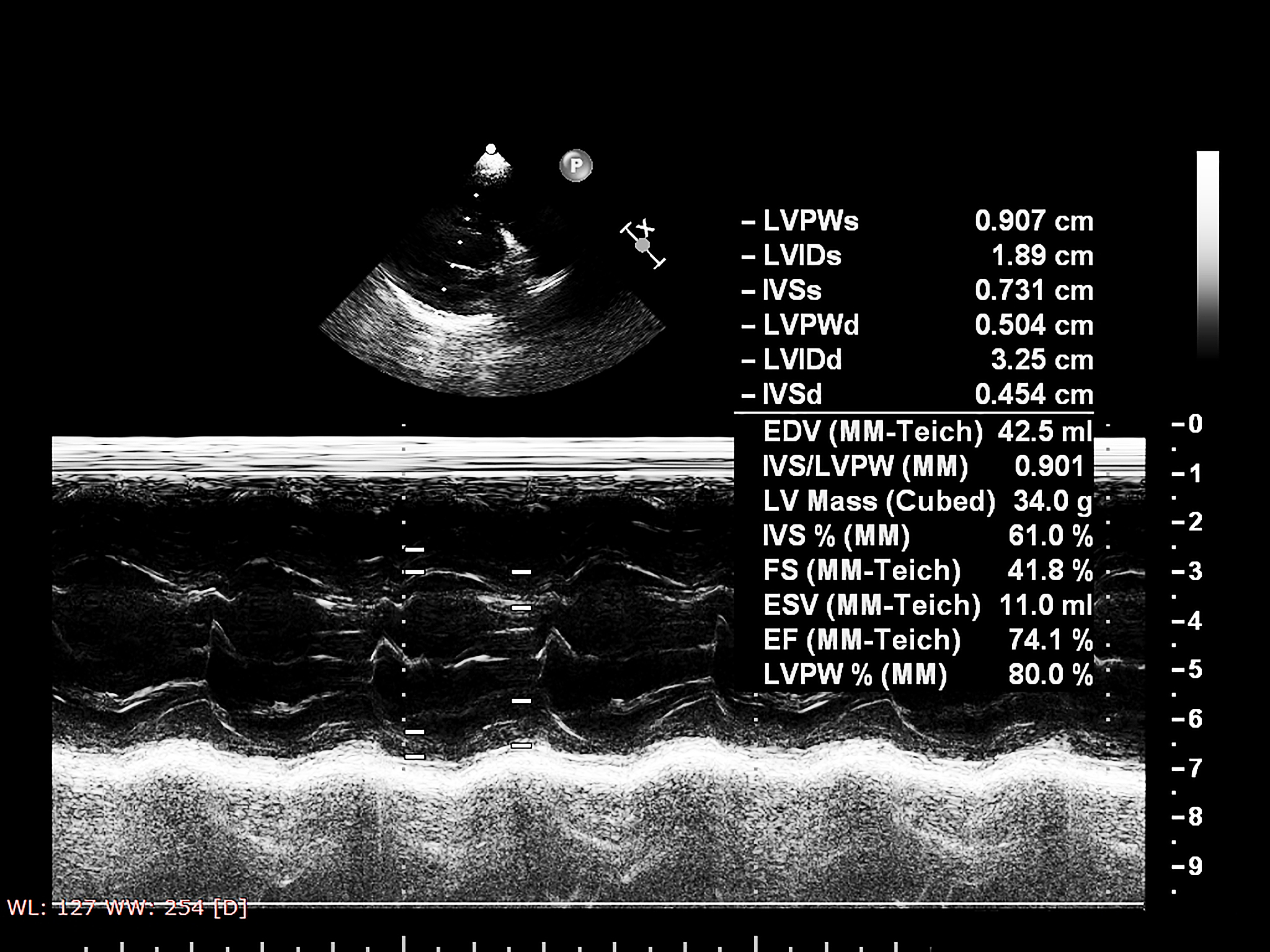Select the IVSd 0.454 cm measurement
This screenshot has height=952, width=1270.
[917, 395]
